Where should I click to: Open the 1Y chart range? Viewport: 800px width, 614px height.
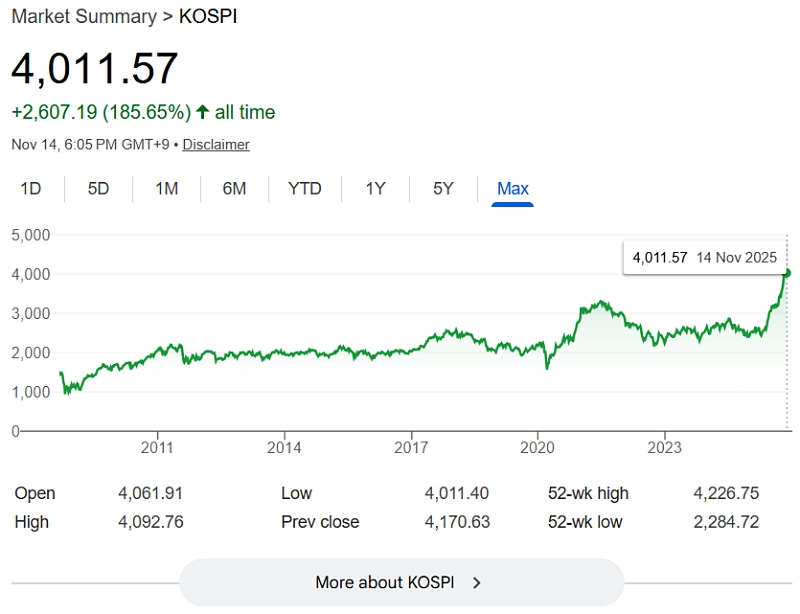[375, 188]
